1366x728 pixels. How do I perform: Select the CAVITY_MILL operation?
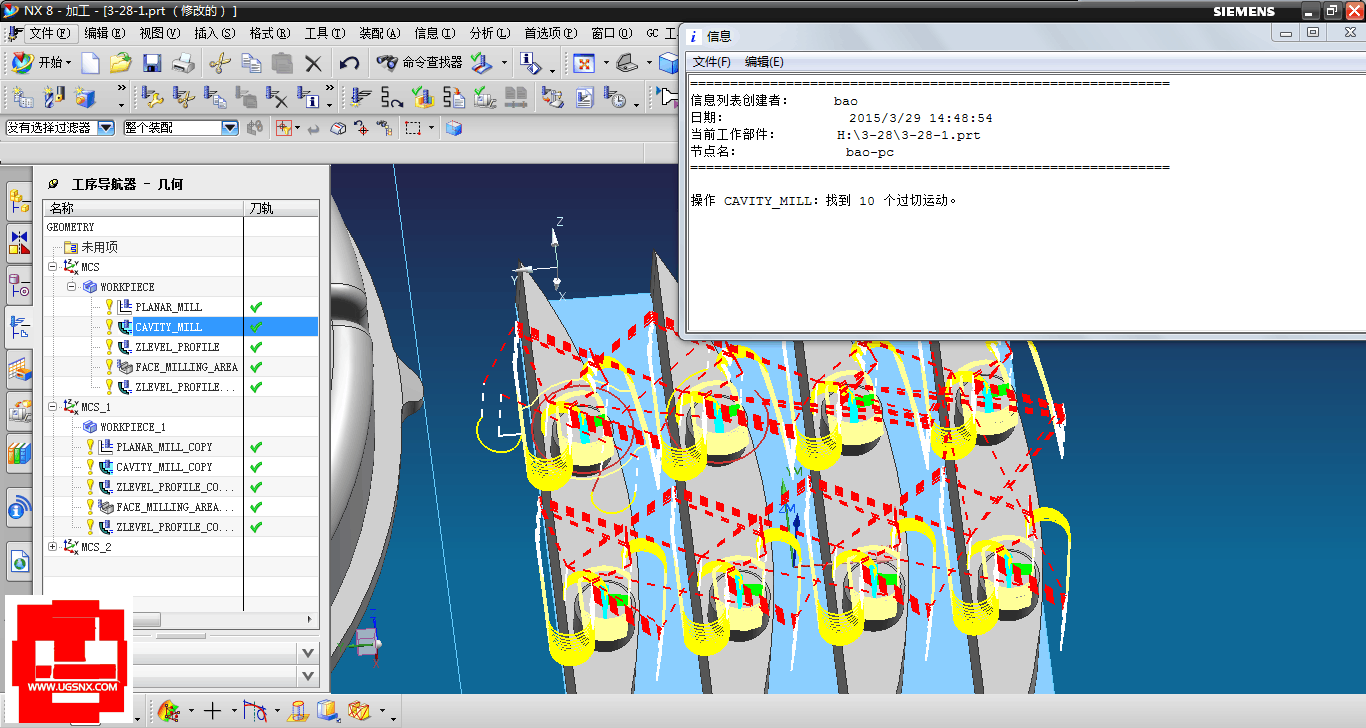[168, 327]
